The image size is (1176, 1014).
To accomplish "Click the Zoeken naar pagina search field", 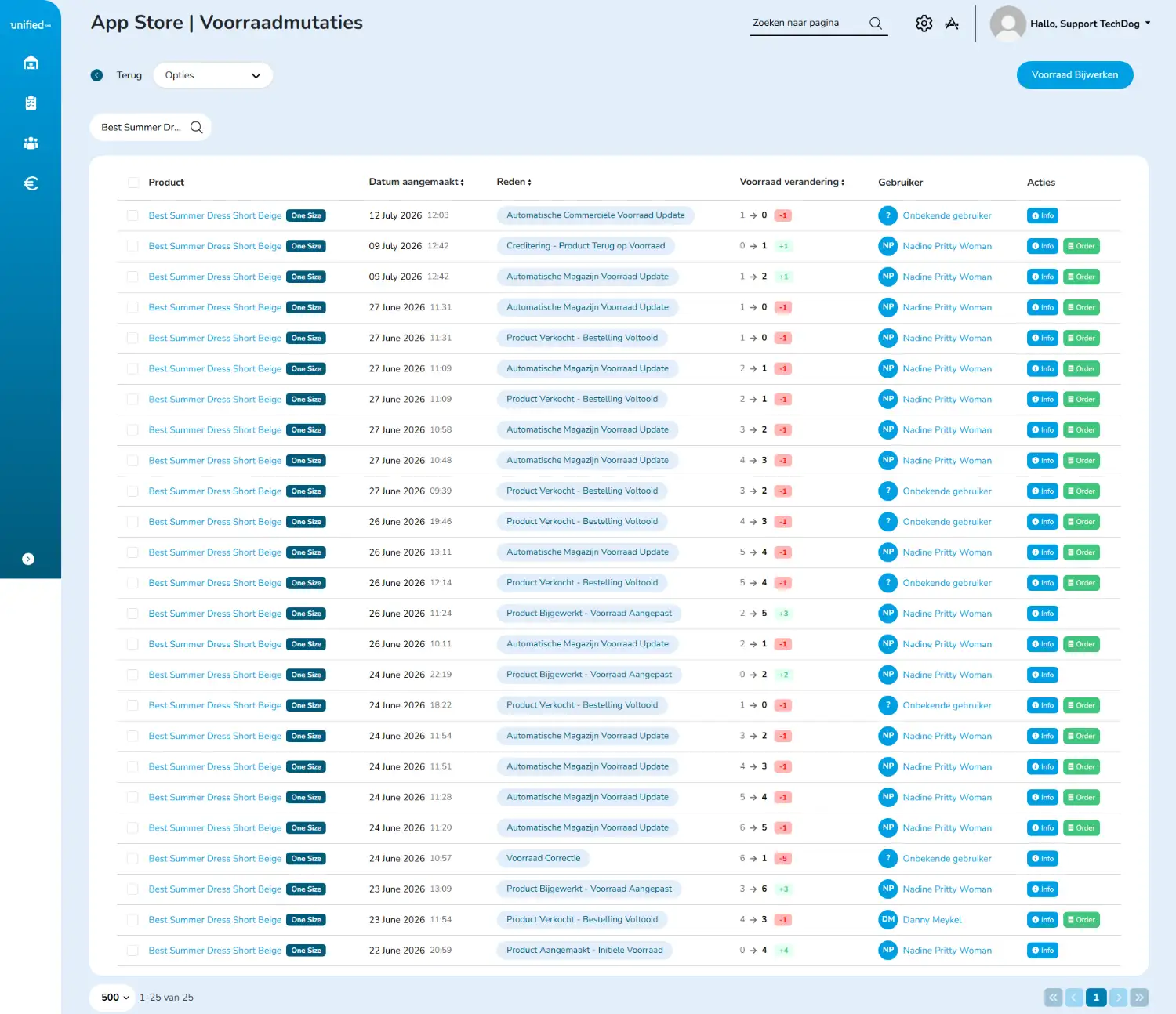I will [808, 24].
